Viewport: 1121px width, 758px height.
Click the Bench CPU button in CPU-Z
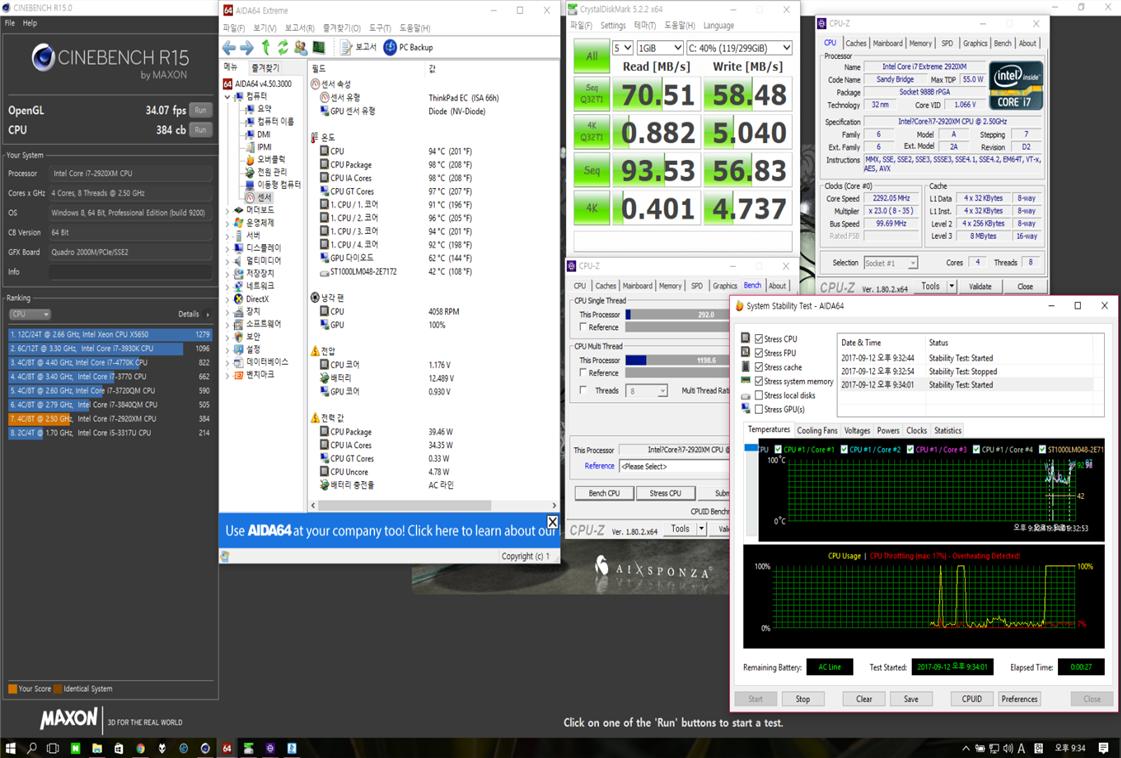[604, 493]
